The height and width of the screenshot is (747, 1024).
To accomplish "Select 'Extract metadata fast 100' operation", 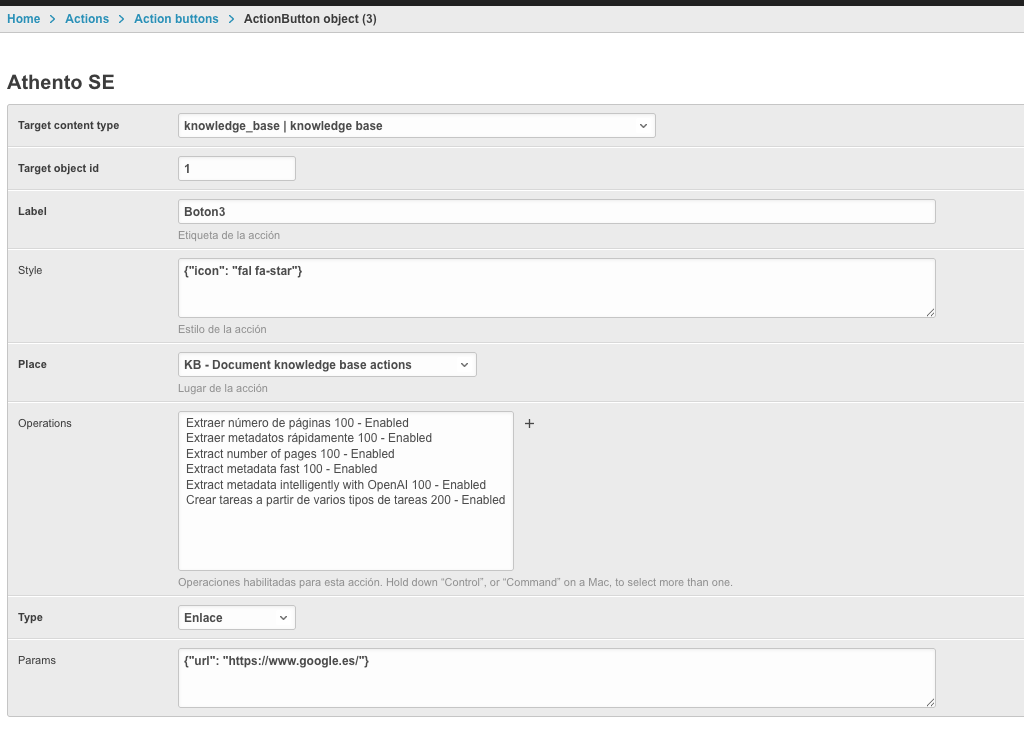I will coord(281,469).
